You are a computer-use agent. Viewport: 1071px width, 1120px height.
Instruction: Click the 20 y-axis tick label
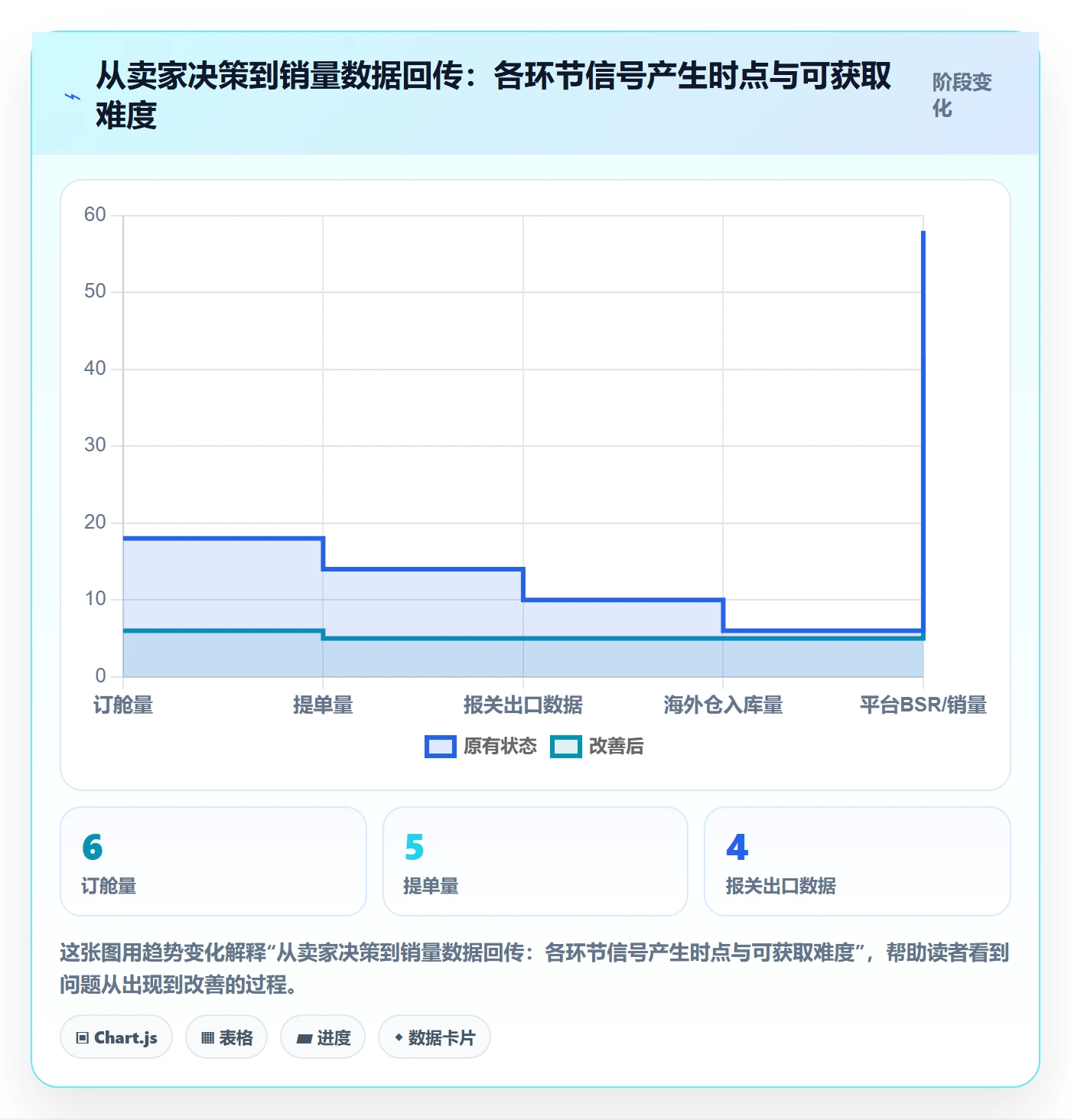point(95,523)
